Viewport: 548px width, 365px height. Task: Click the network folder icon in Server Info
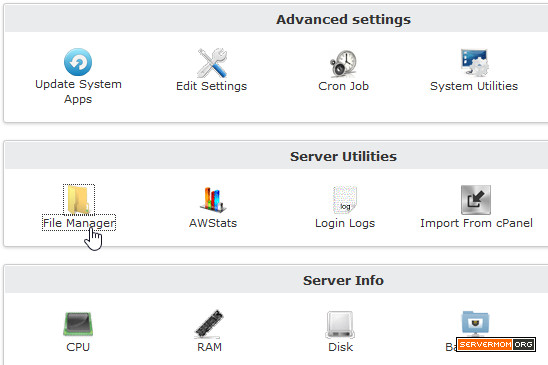pyautogui.click(x=475, y=323)
